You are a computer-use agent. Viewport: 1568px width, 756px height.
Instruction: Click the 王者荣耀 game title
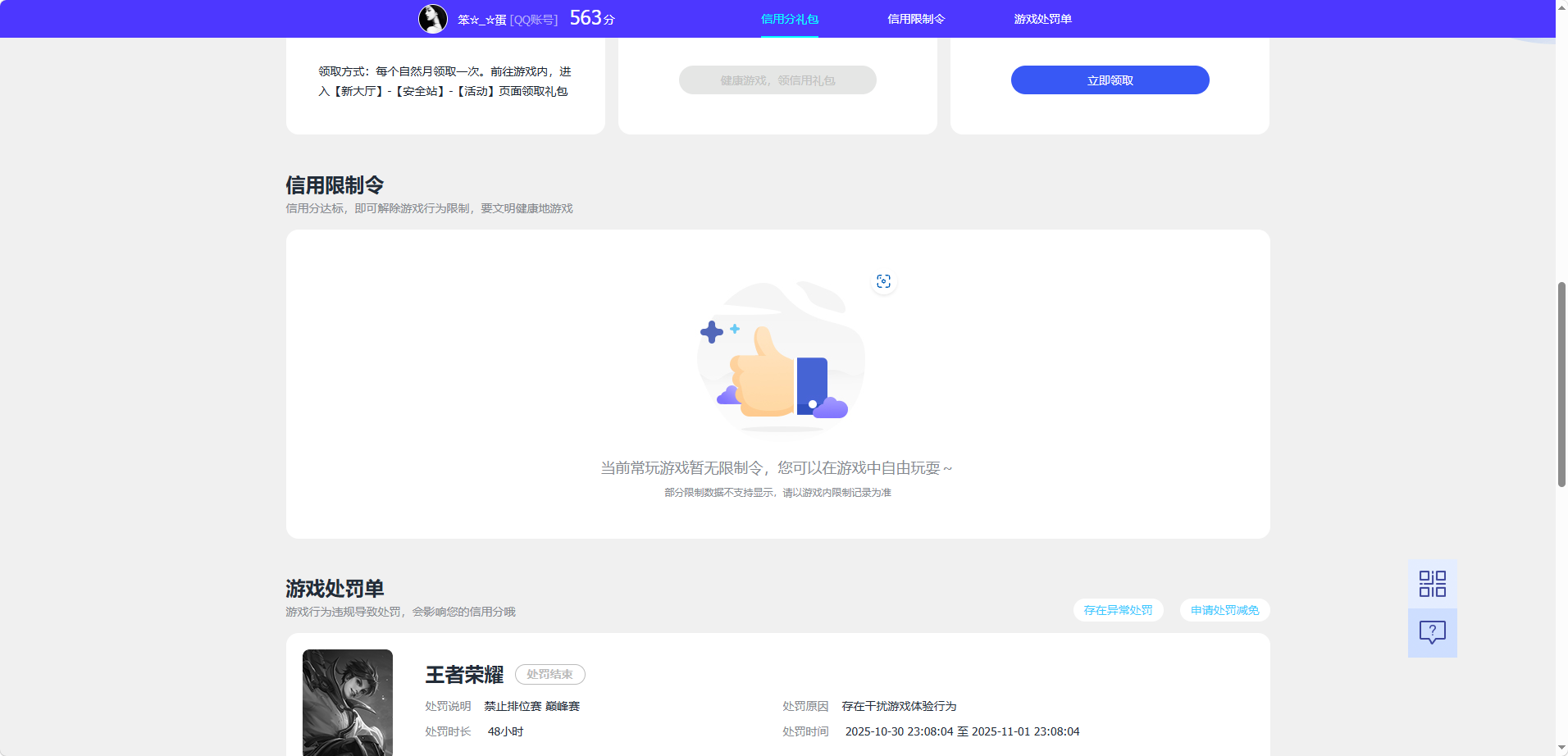click(464, 675)
